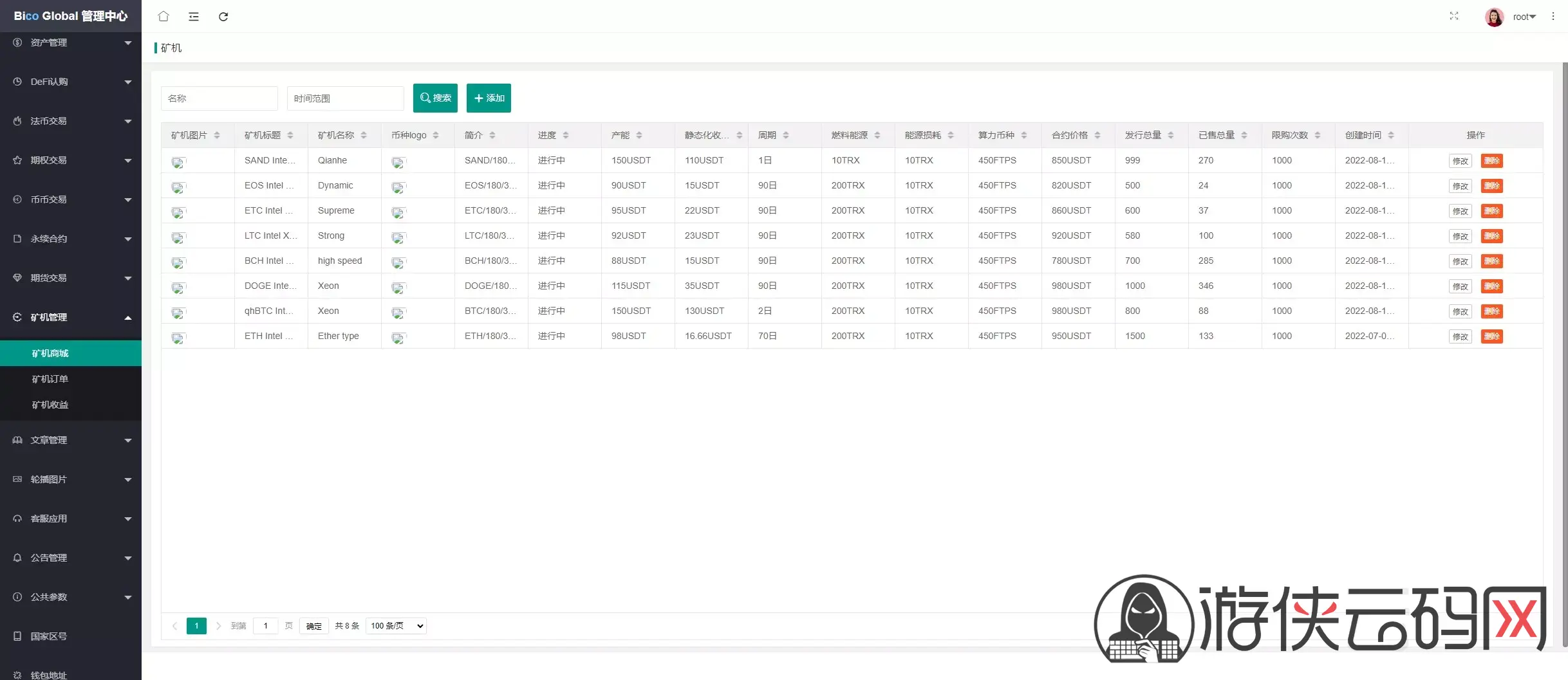Click 修改 for the ETH Intel miner row

click(1460, 336)
